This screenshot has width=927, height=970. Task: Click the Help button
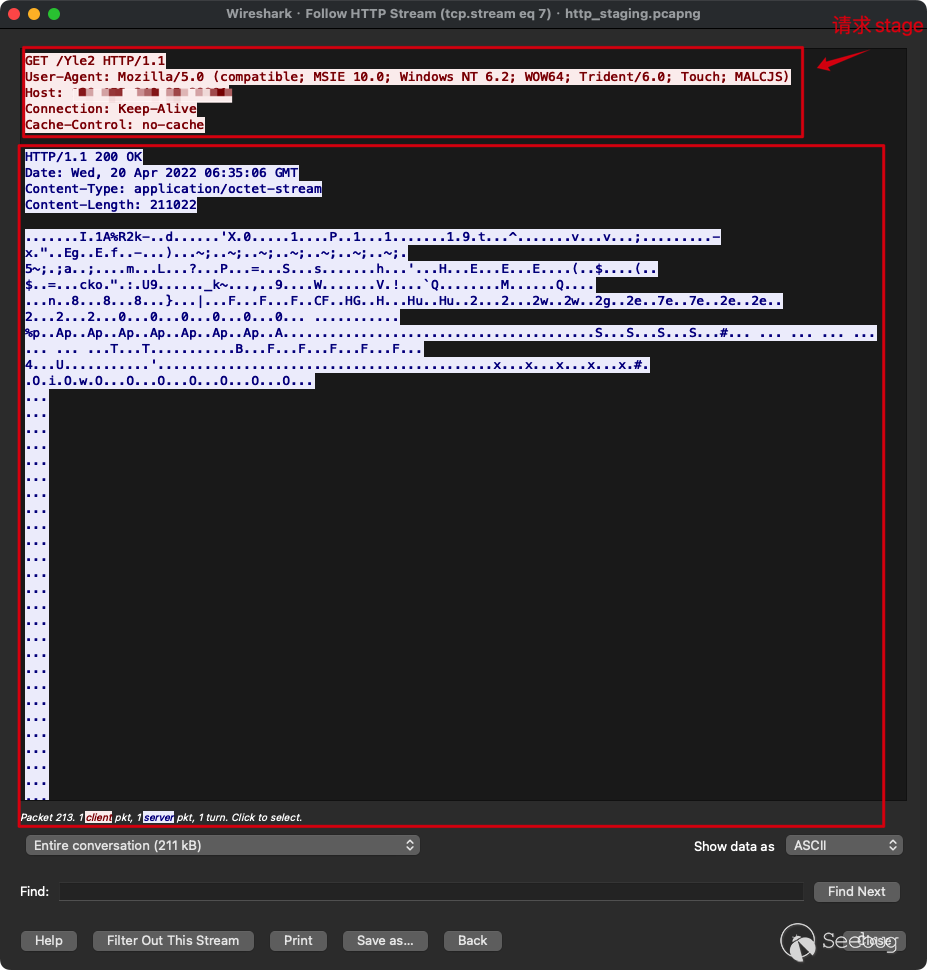49,940
